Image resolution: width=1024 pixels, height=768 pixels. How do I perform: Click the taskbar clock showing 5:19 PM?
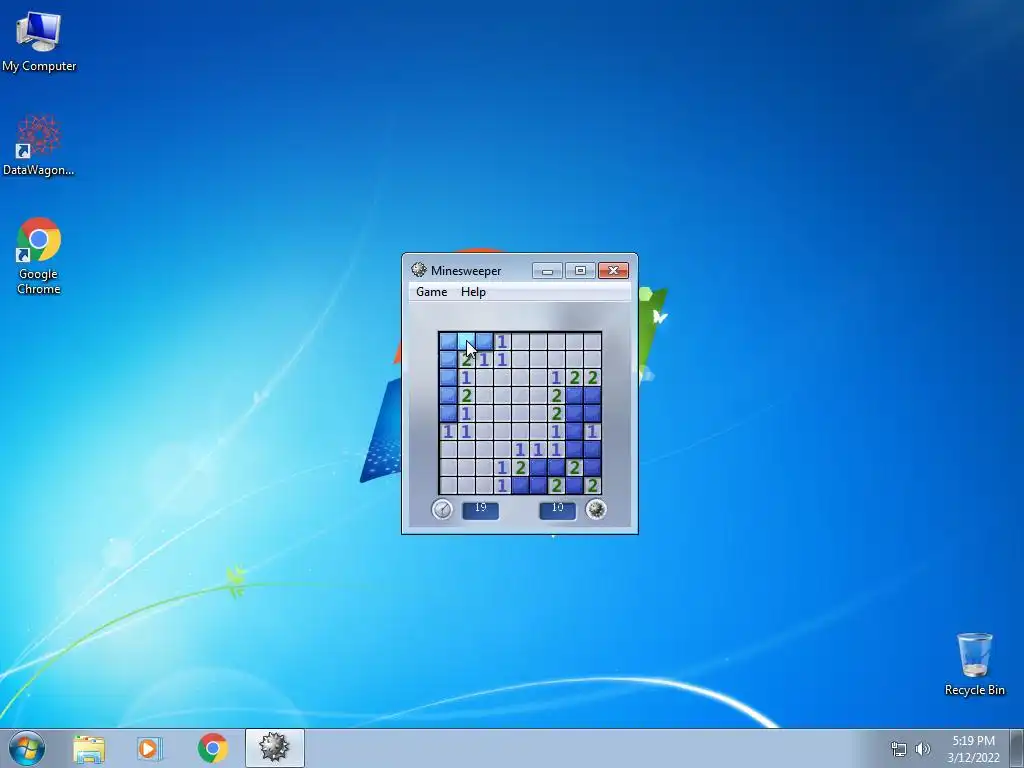[x=974, y=748]
